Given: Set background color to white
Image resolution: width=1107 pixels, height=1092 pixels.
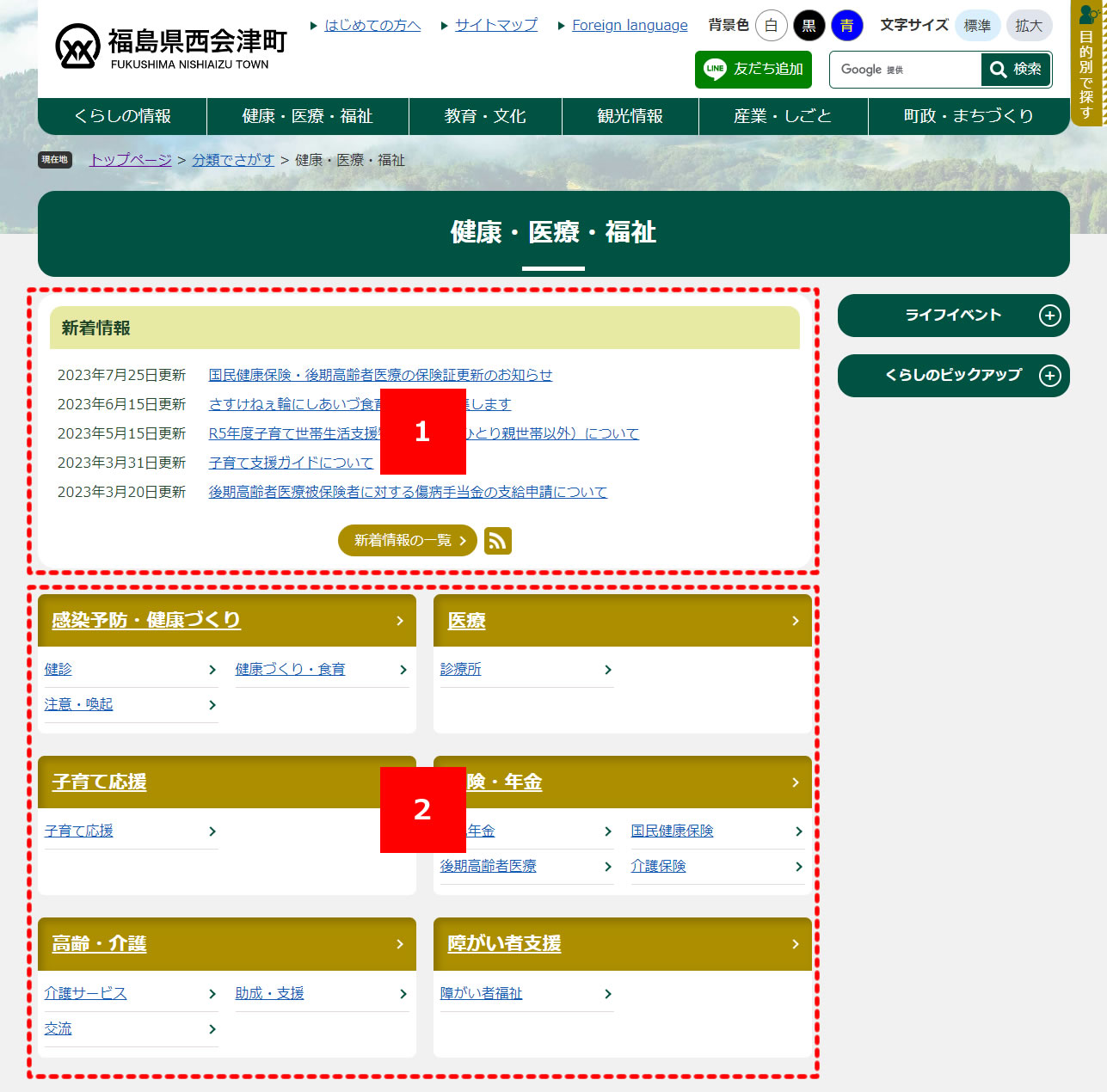Looking at the screenshot, I should point(771,26).
